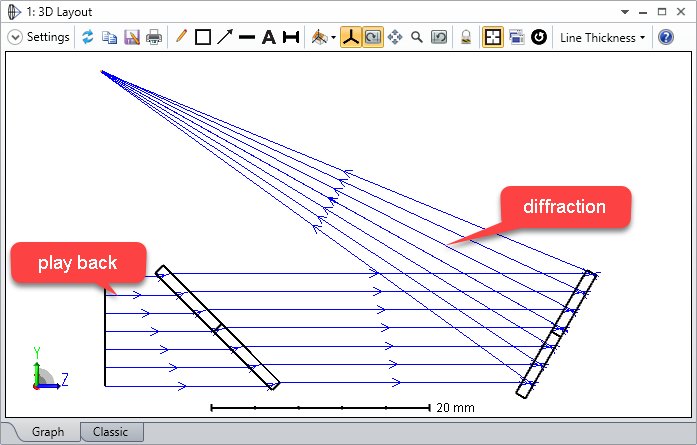Screen dimensions: 697x445
Task: Select the magnifier zoom tool
Action: [x=417, y=37]
